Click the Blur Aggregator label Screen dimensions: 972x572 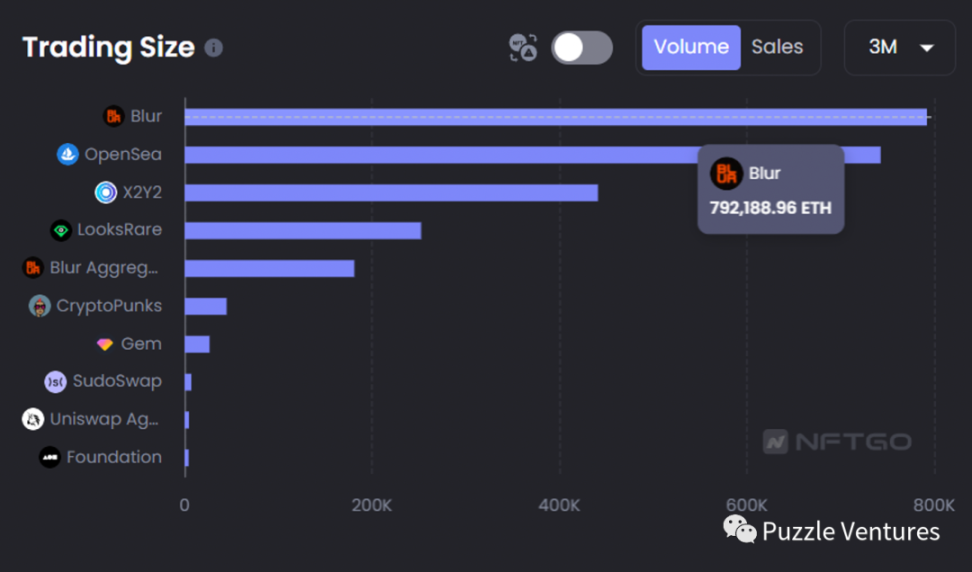click(105, 268)
